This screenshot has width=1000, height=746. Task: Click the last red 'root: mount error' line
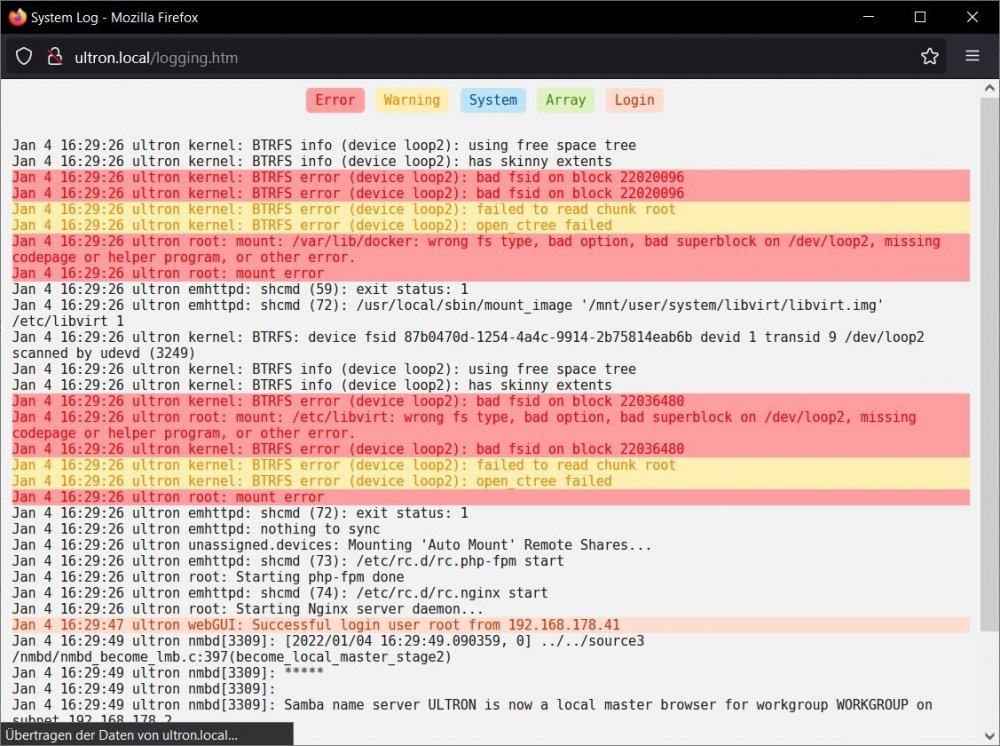coord(491,497)
